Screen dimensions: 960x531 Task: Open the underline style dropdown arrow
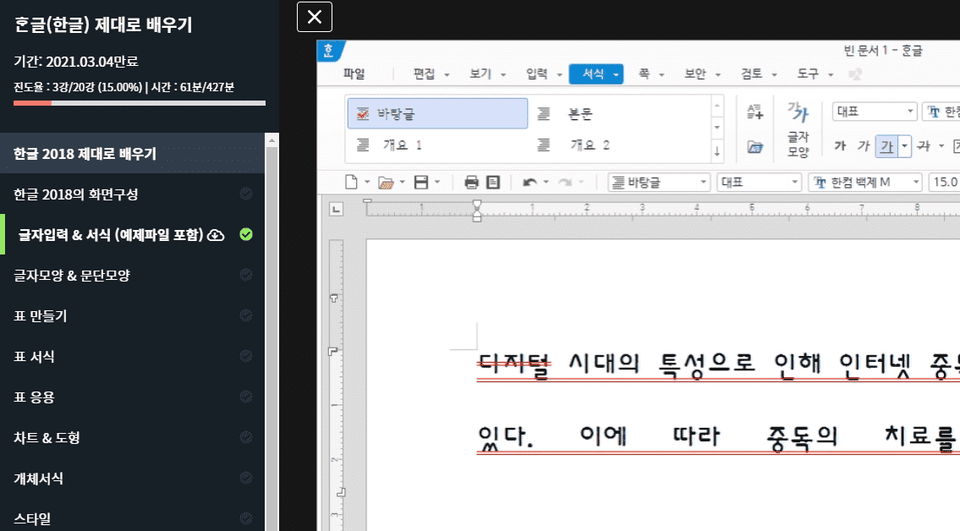[904, 146]
